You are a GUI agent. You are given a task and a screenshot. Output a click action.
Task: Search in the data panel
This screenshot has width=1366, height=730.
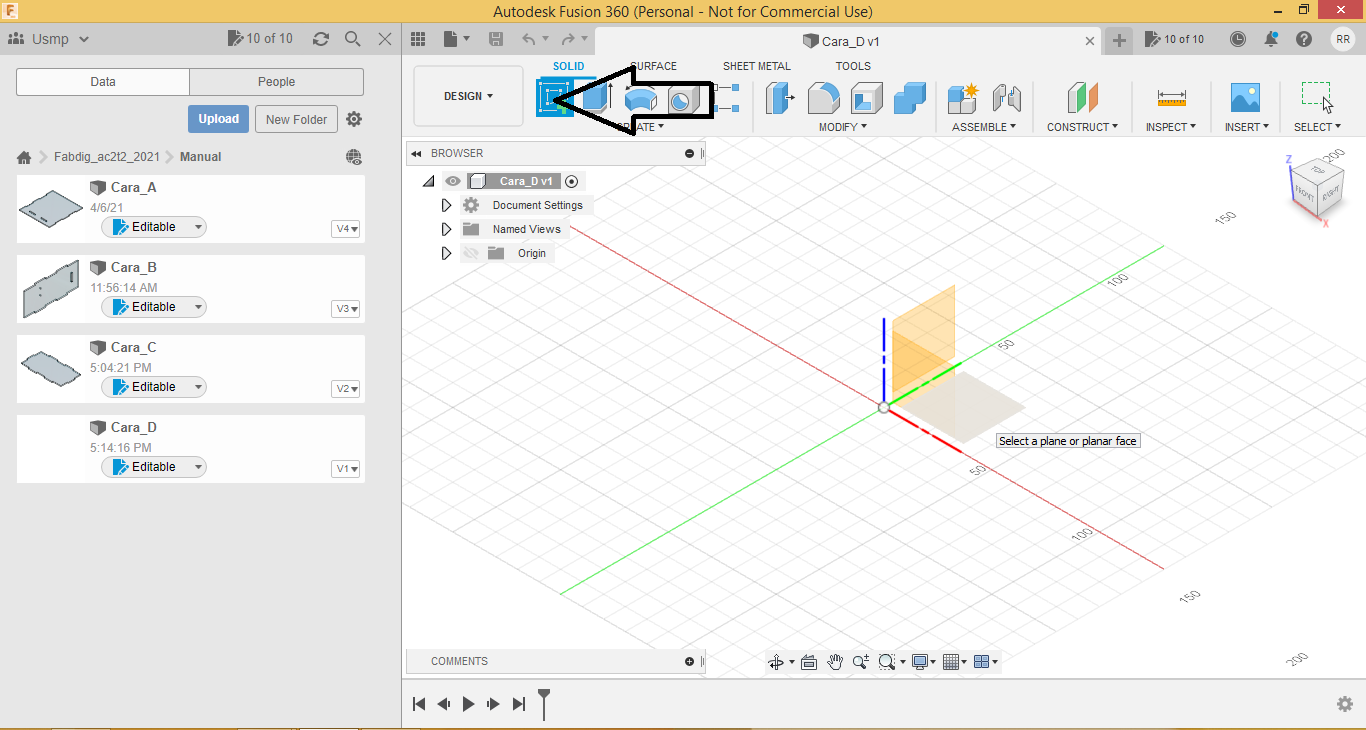pos(353,39)
